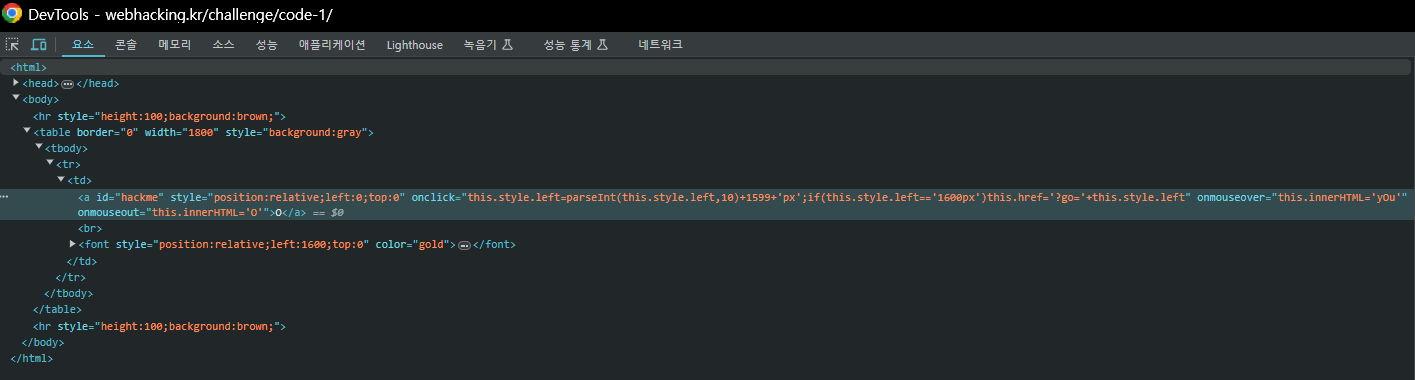This screenshot has width=1415, height=380.
Task: Expand the ellipsis badge inside the font tag
Action: (x=464, y=245)
